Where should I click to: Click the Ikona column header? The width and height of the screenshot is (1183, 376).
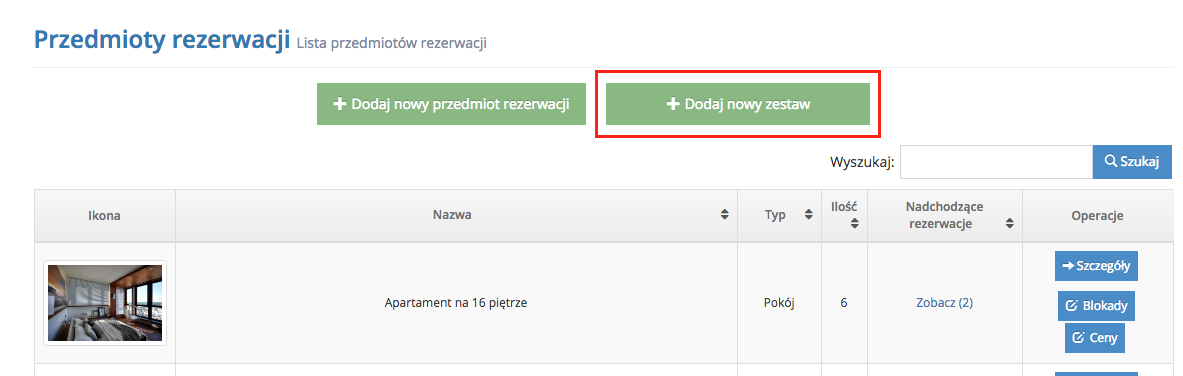pos(105,215)
